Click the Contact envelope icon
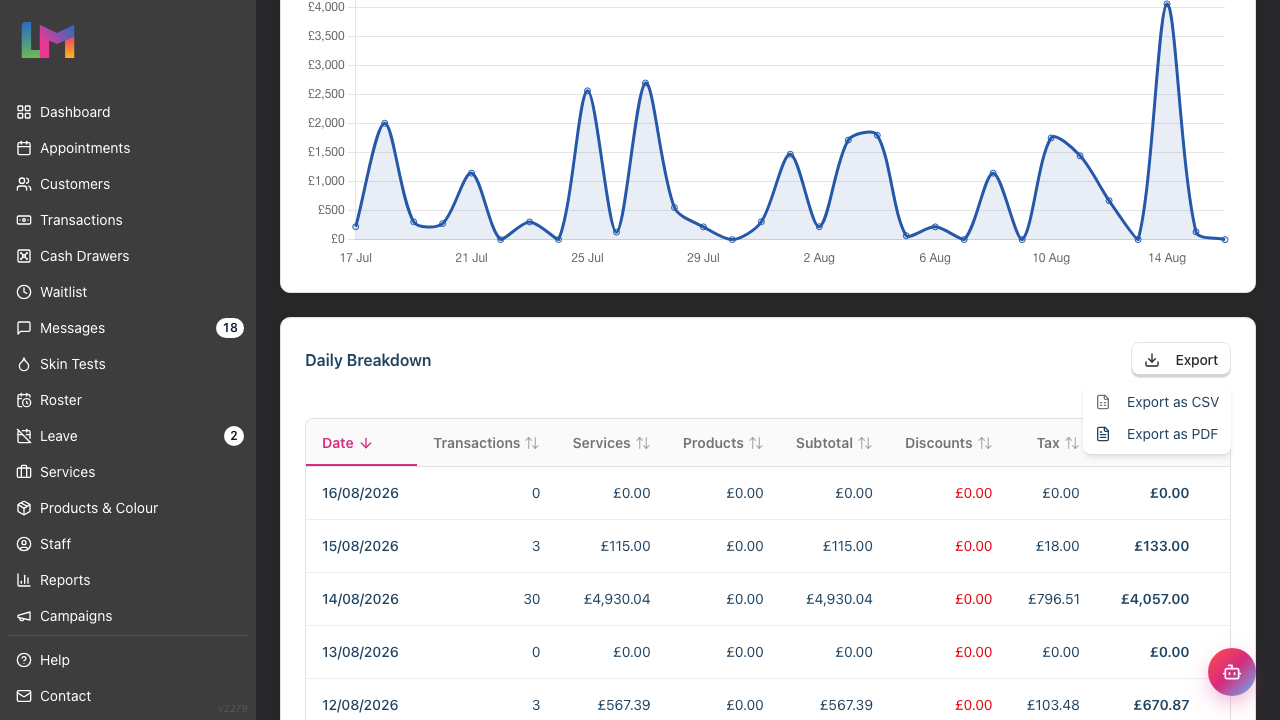Viewport: 1280px width, 720px height. click(24, 696)
